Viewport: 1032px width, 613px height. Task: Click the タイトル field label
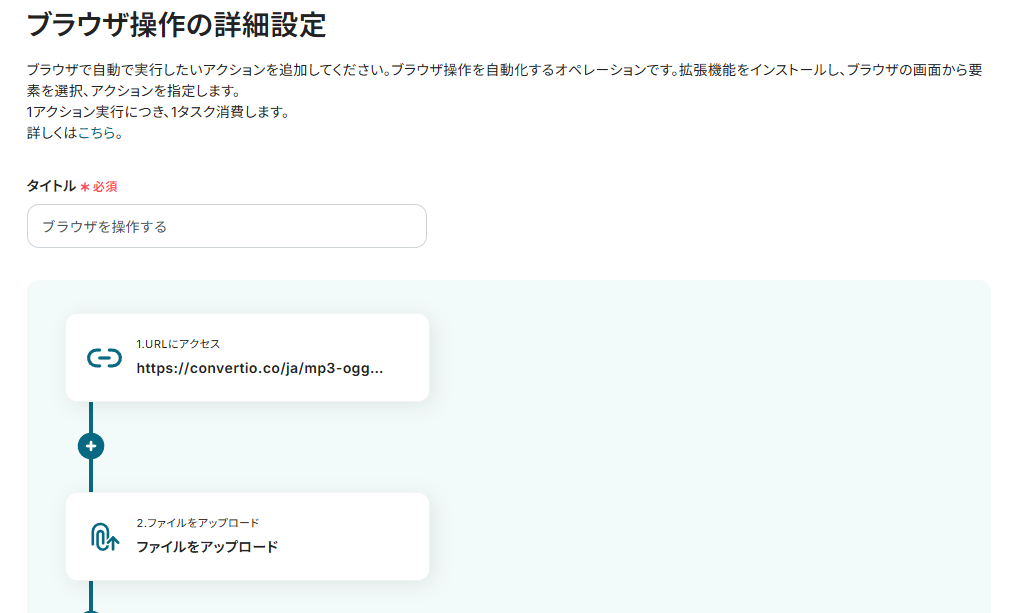coord(51,186)
